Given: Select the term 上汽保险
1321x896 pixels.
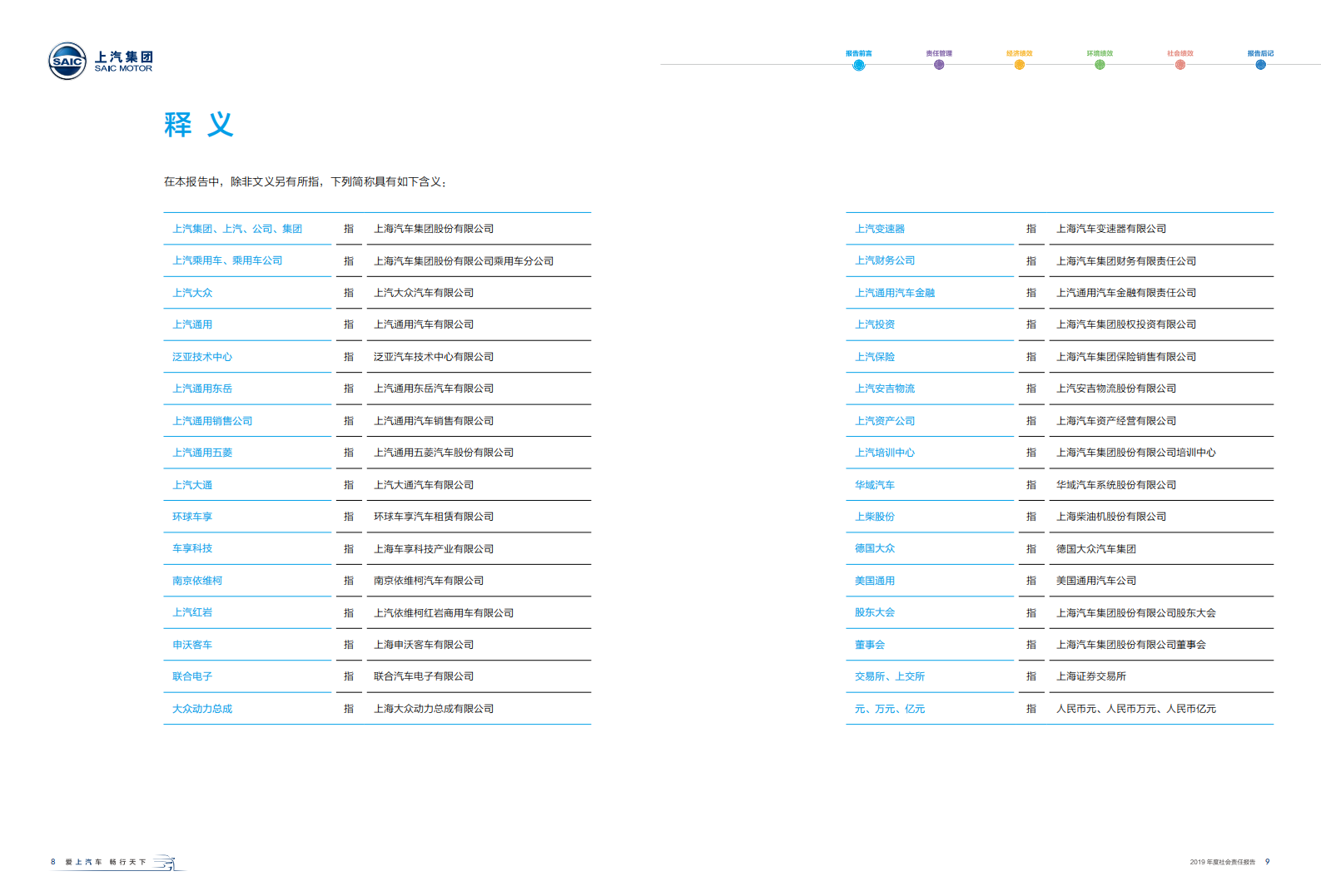Looking at the screenshot, I should [875, 357].
